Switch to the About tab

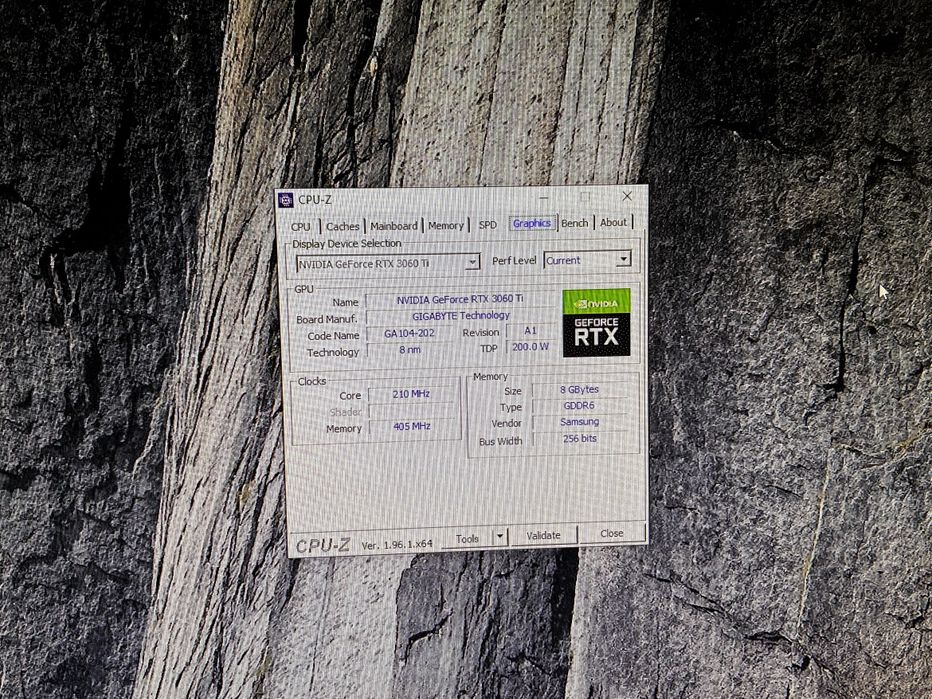pos(613,222)
